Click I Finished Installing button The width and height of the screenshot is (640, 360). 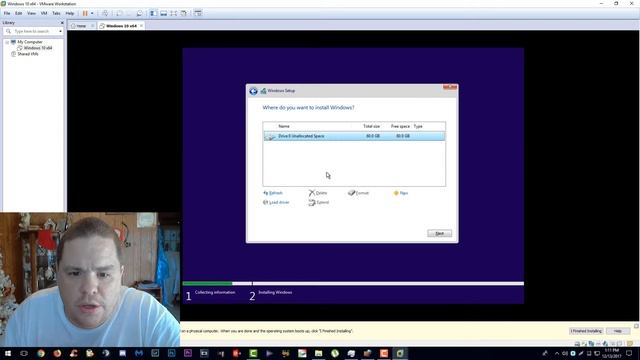(586, 331)
